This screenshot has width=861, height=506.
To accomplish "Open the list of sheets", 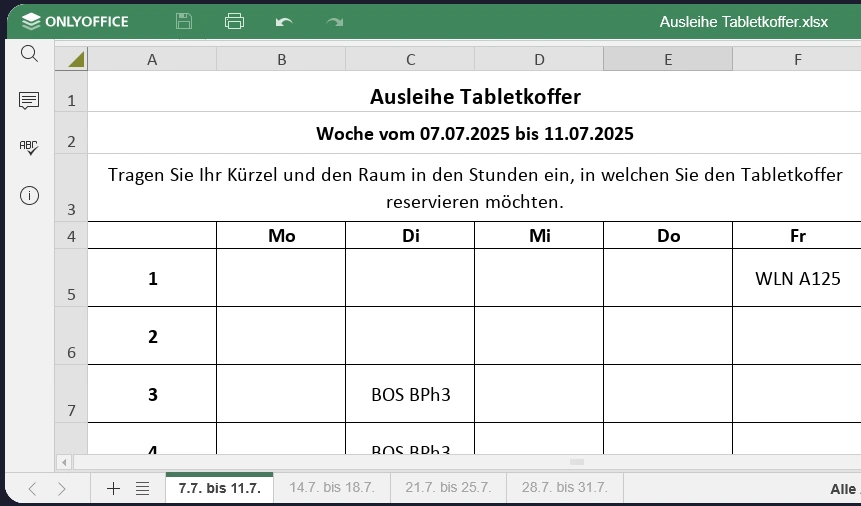I will click(143, 488).
